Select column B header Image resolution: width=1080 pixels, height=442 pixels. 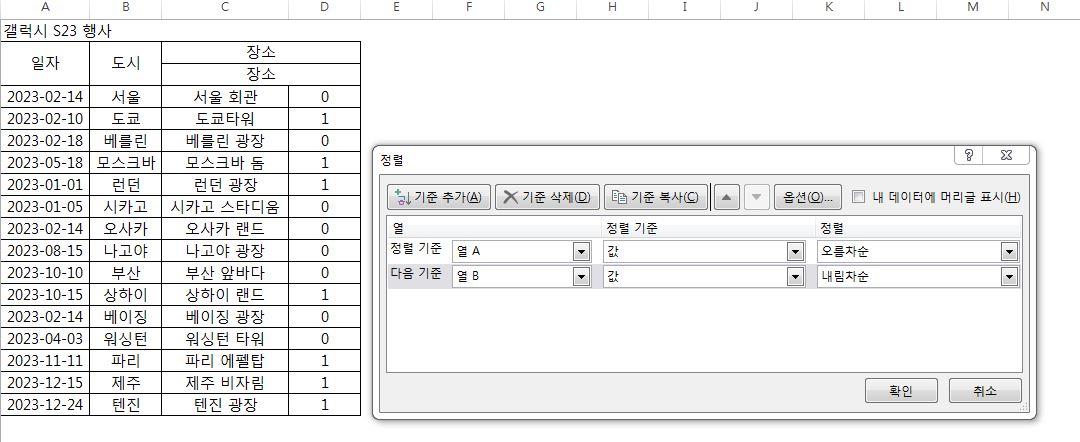click(x=125, y=8)
